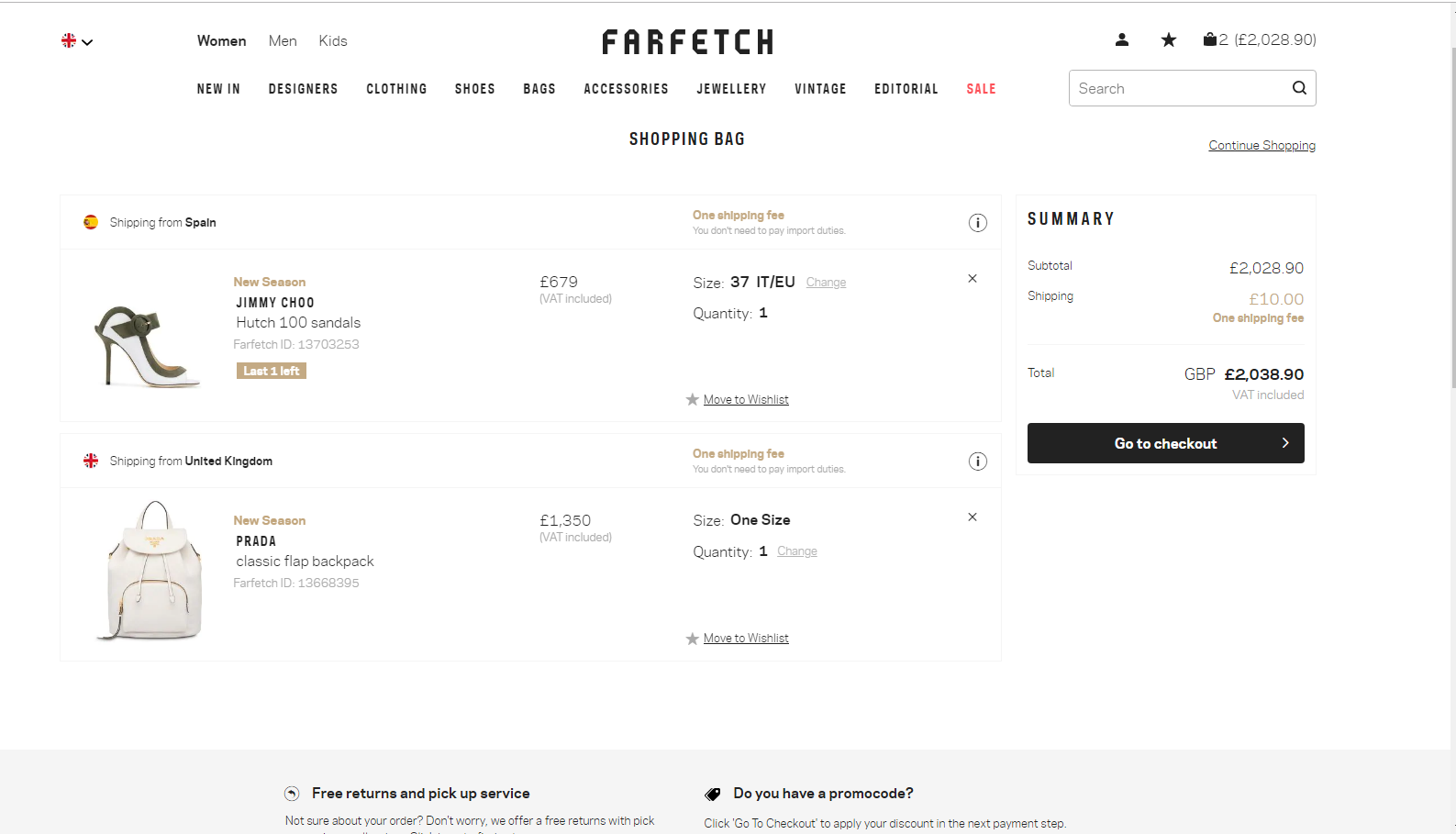Show shipping info for United Kingdom shipment
1456x834 pixels.
tap(978, 461)
